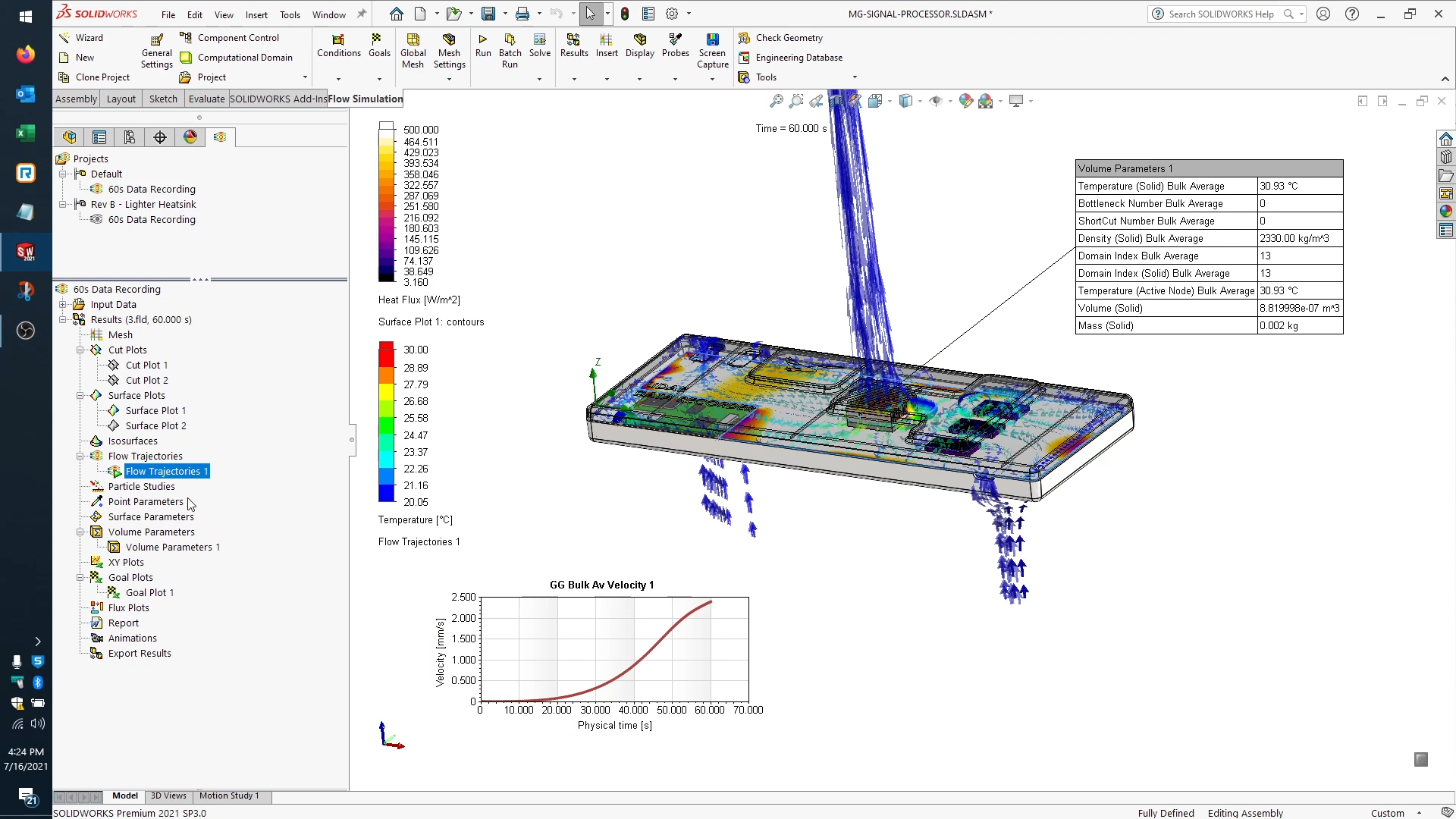Click the Search SOLIDWORKS Help field
Viewport: 1456px width, 819px height.
pyautogui.click(x=1221, y=14)
